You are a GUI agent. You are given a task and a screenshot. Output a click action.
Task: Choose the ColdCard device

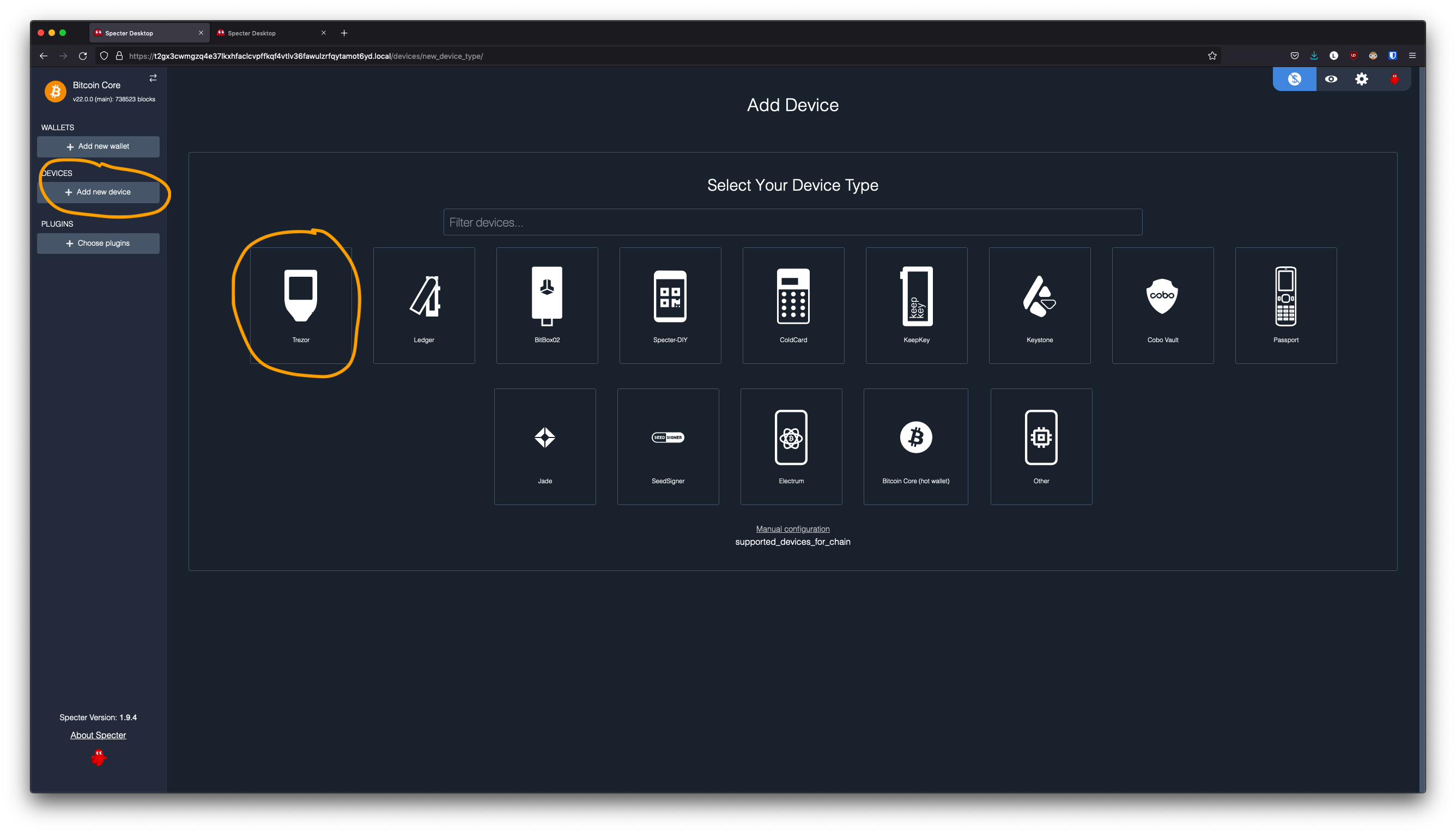point(793,305)
